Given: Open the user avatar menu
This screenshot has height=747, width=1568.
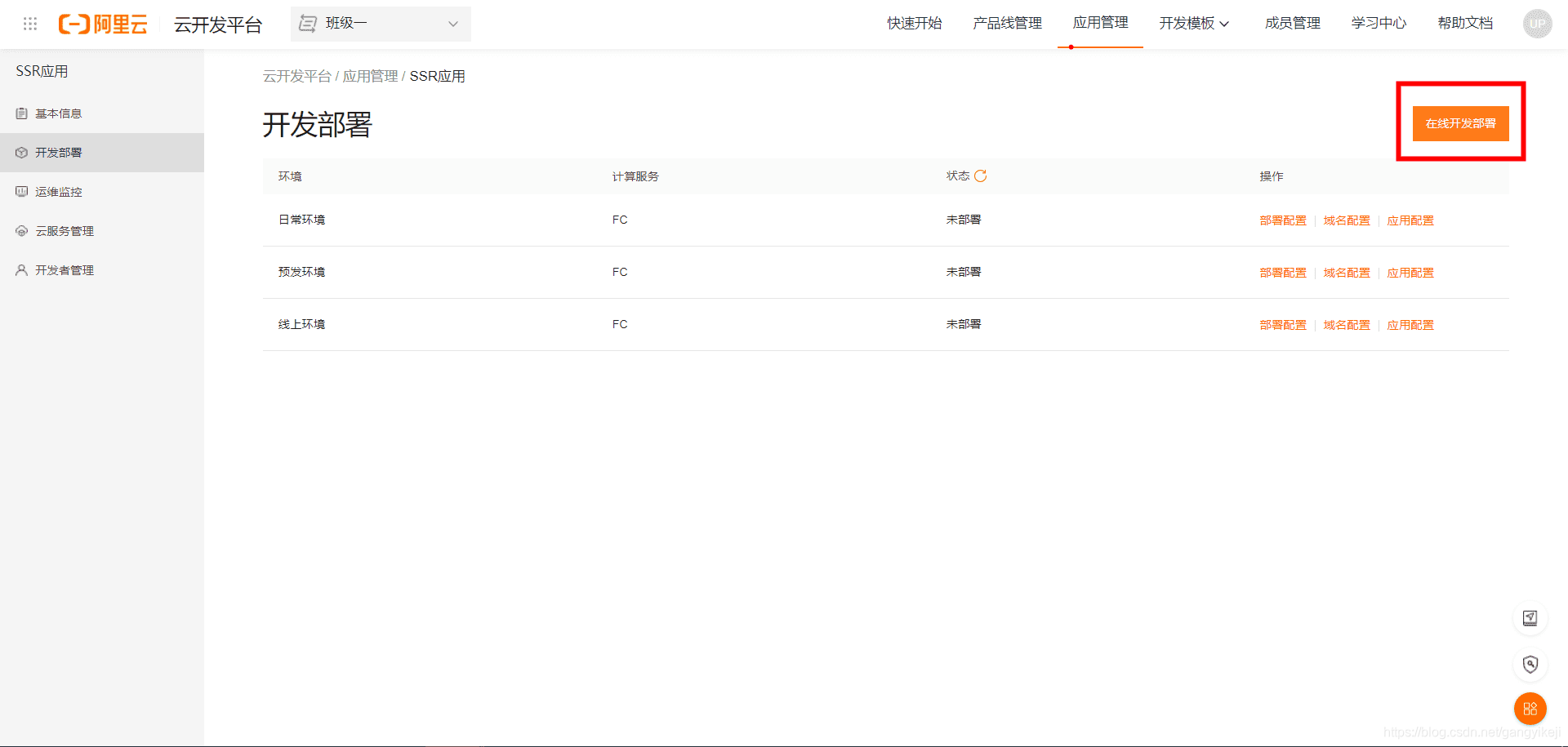Looking at the screenshot, I should 1537,24.
